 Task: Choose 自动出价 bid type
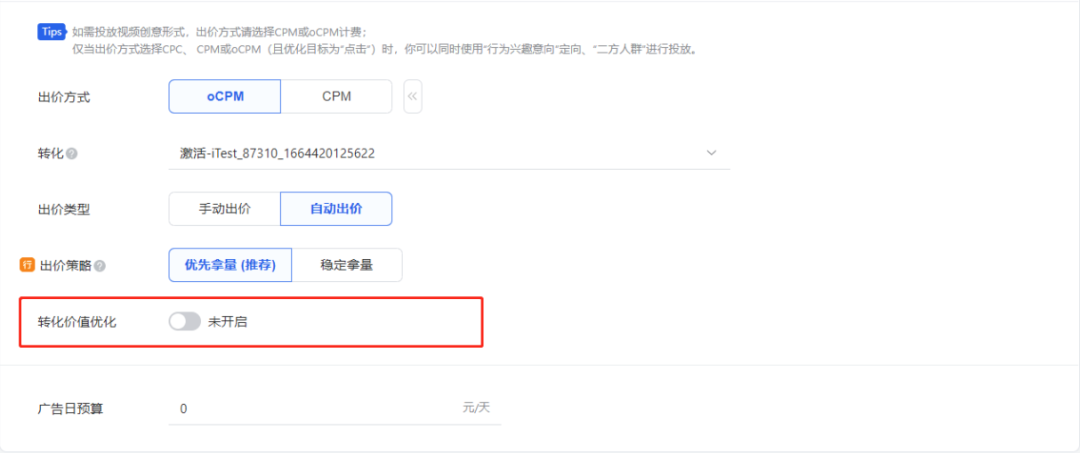pos(336,209)
